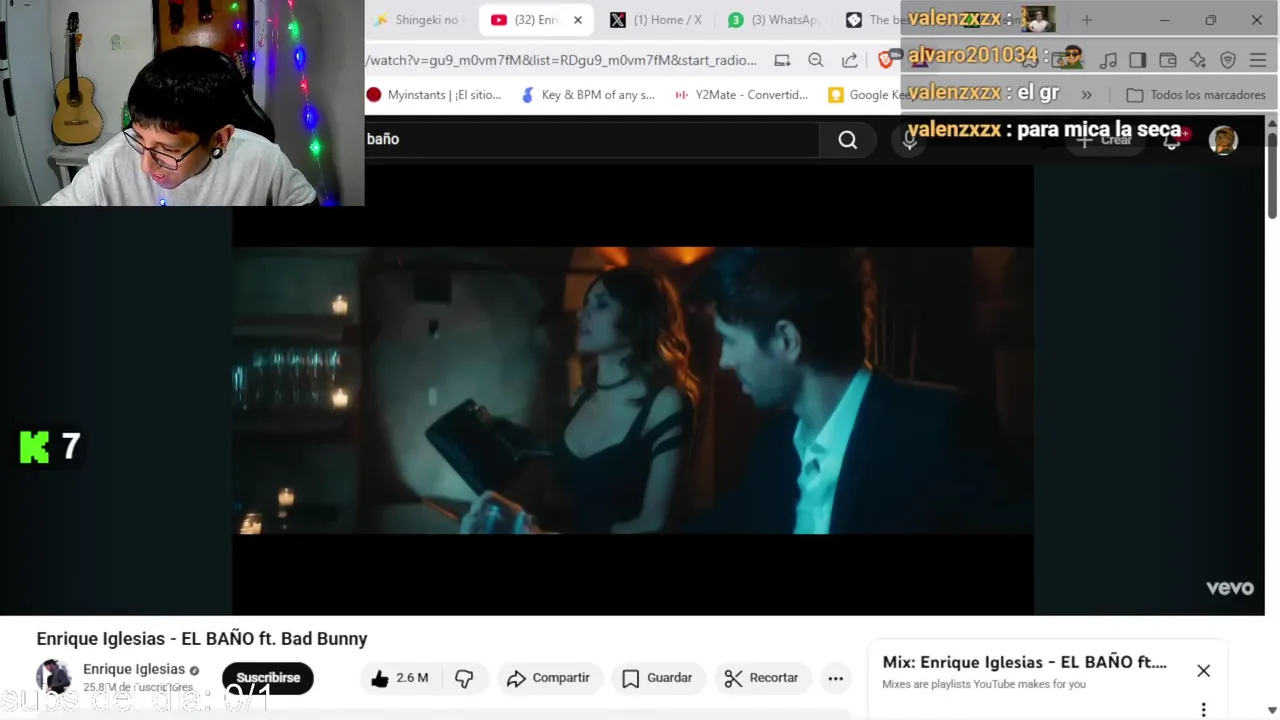Toggle the browser sidebar panel icon
This screenshot has width=1280, height=720.
coord(1137,60)
